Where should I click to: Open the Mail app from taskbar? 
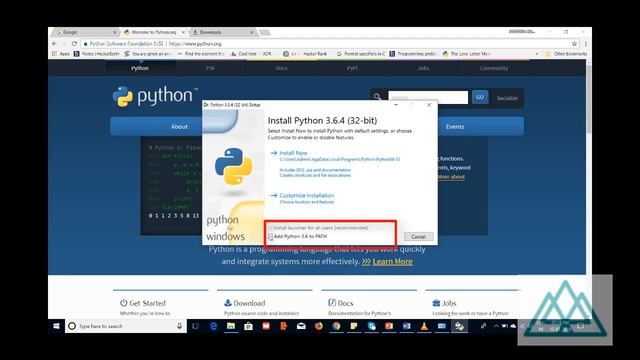(301, 326)
